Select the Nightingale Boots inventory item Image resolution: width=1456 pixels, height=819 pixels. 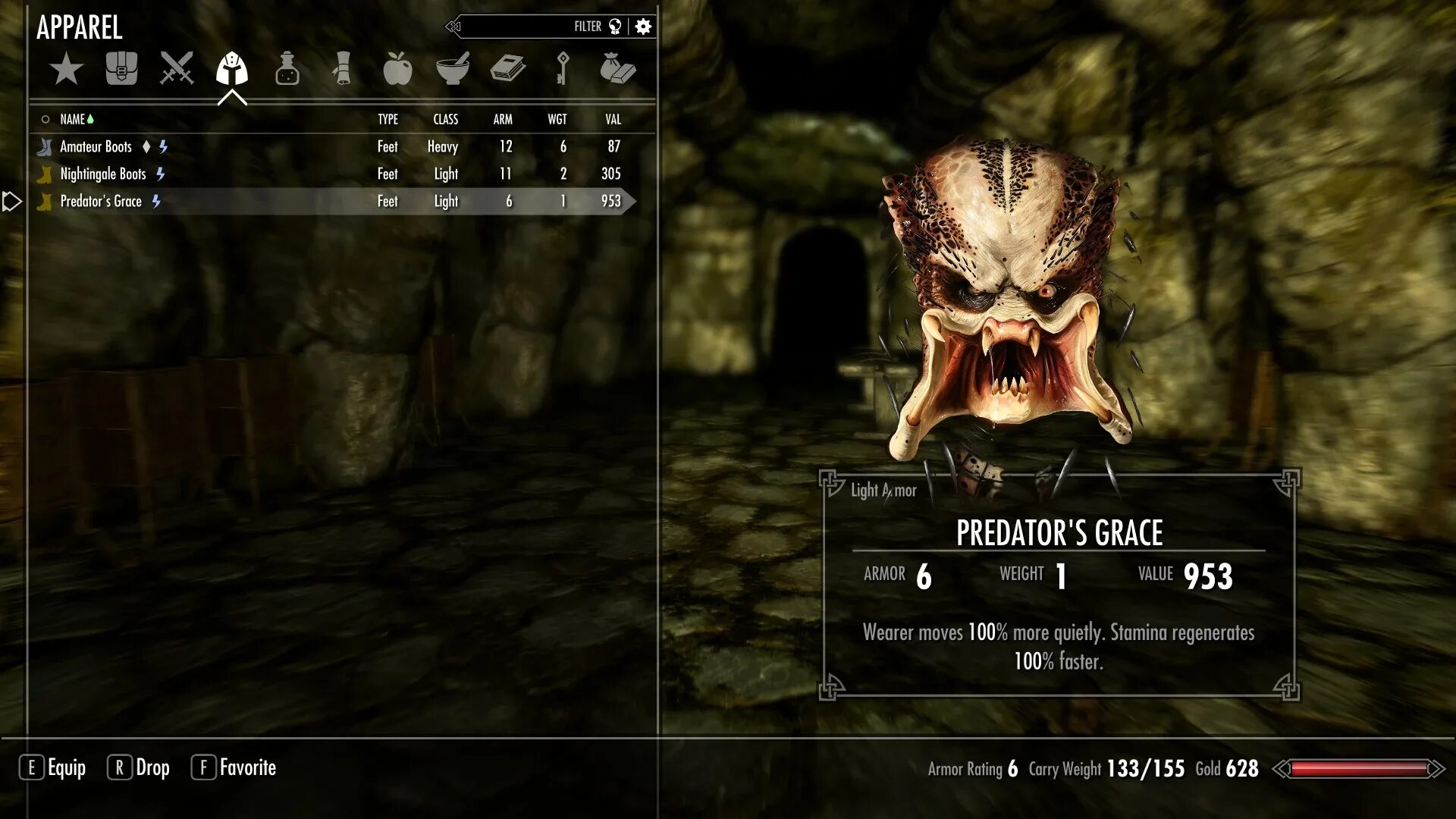103,174
